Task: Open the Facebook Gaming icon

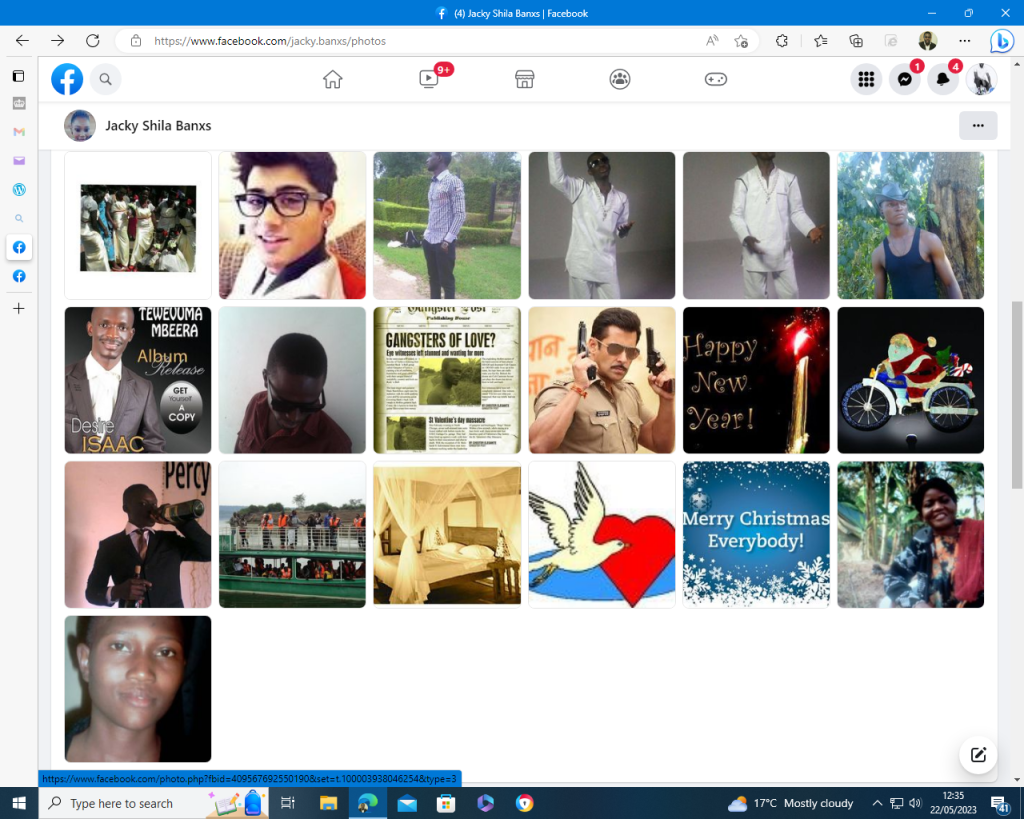Action: coord(716,79)
